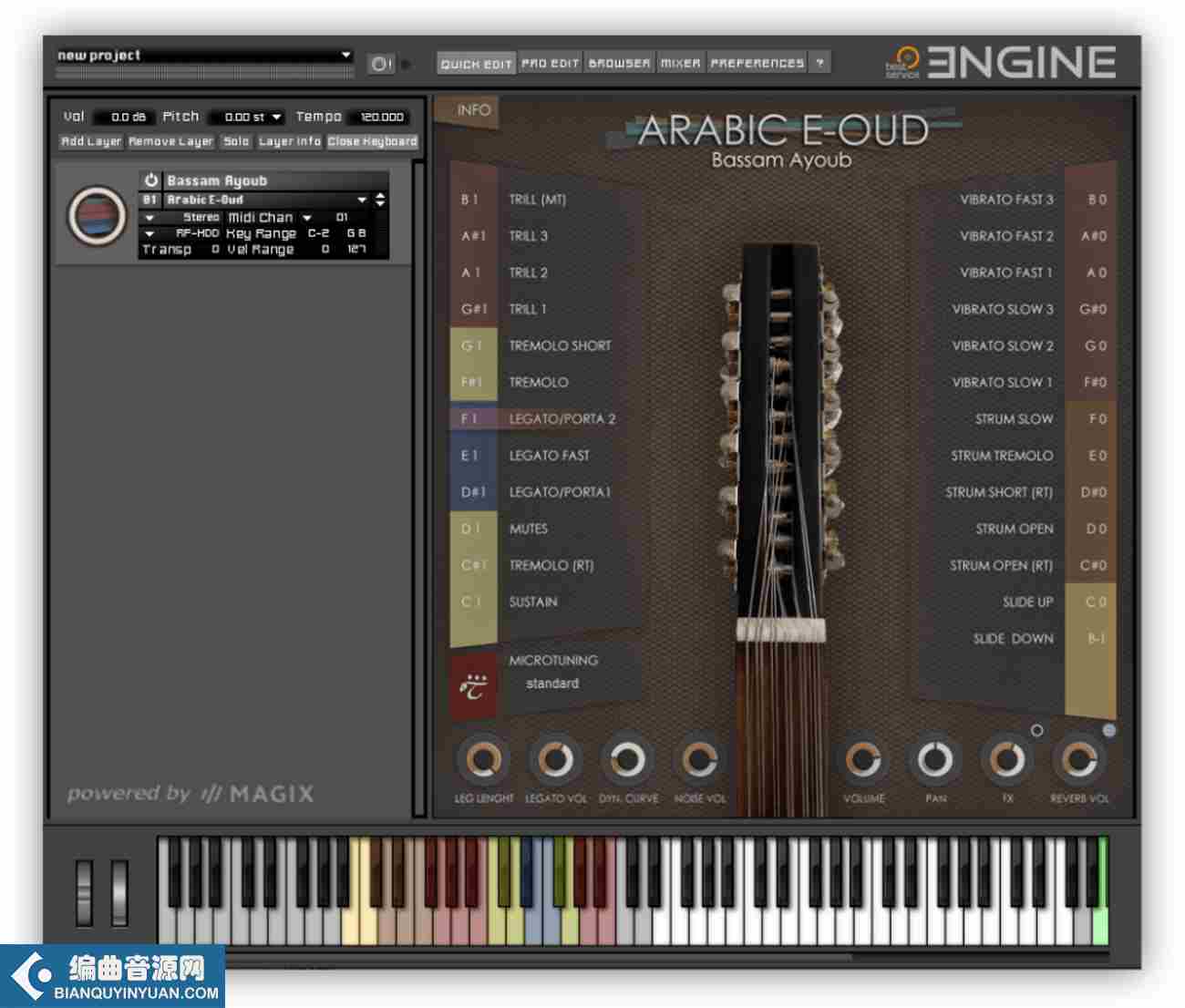Toggle the blue dot above Reverb Vol
The image size is (1185, 1008).
coord(1108,730)
